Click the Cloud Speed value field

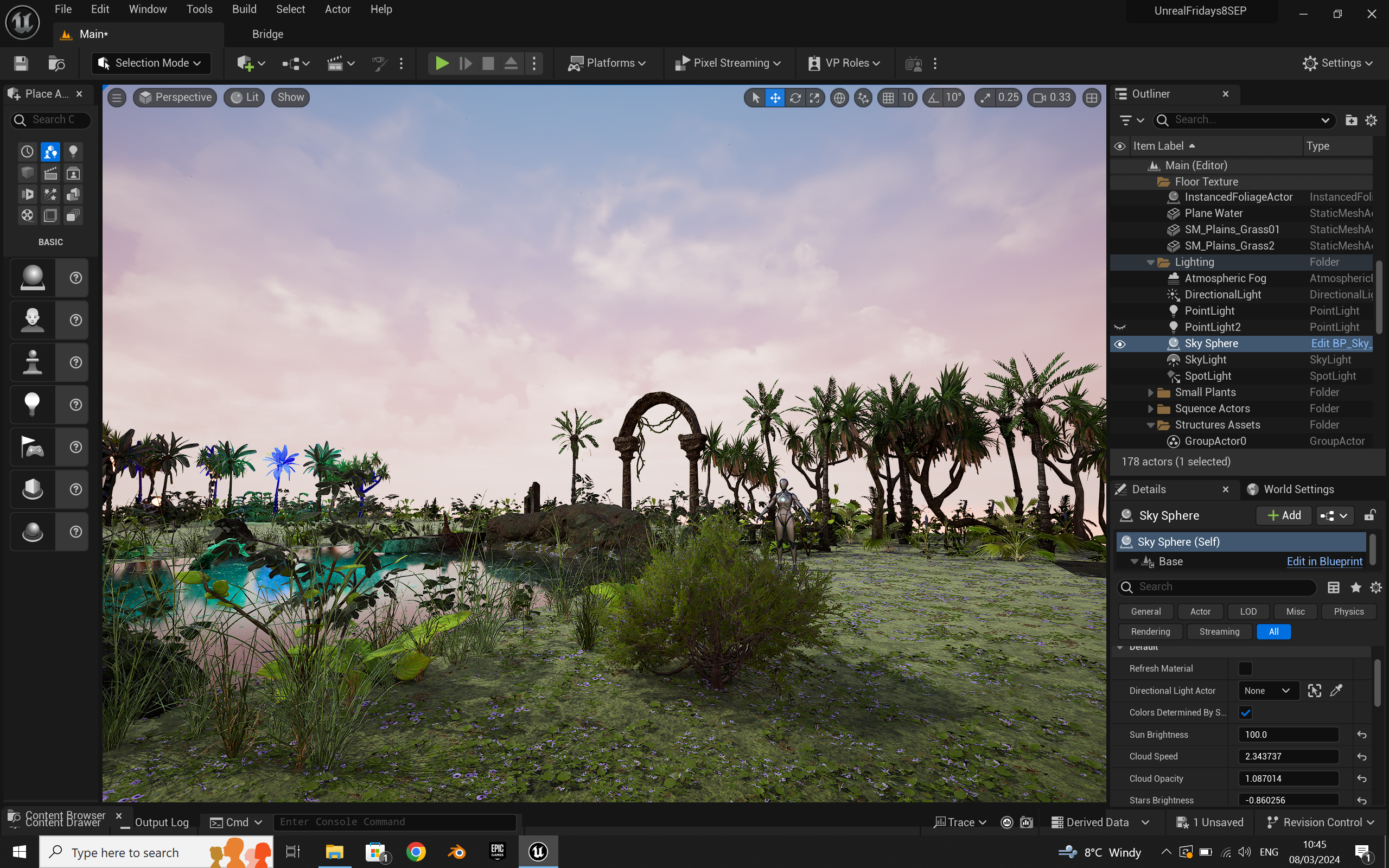pos(1288,757)
